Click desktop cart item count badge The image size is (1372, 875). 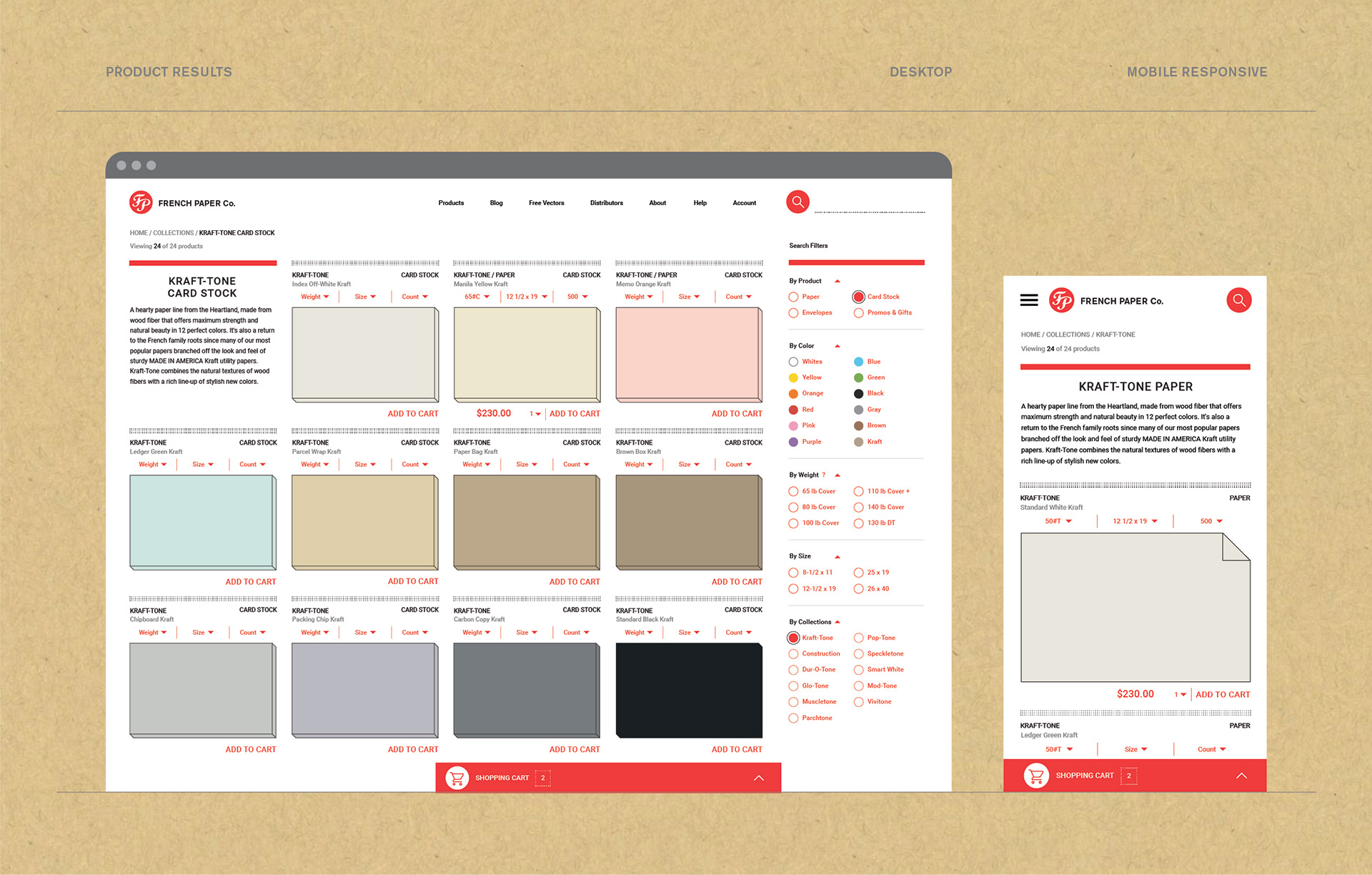coord(543,778)
